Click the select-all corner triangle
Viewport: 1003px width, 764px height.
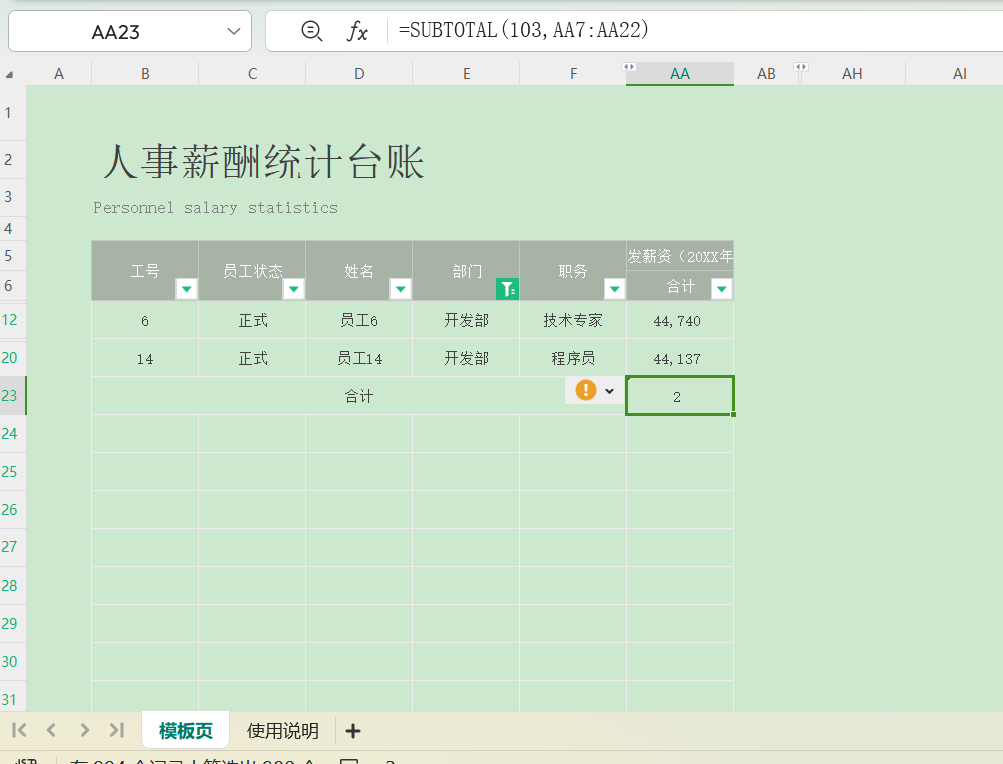click(10, 75)
